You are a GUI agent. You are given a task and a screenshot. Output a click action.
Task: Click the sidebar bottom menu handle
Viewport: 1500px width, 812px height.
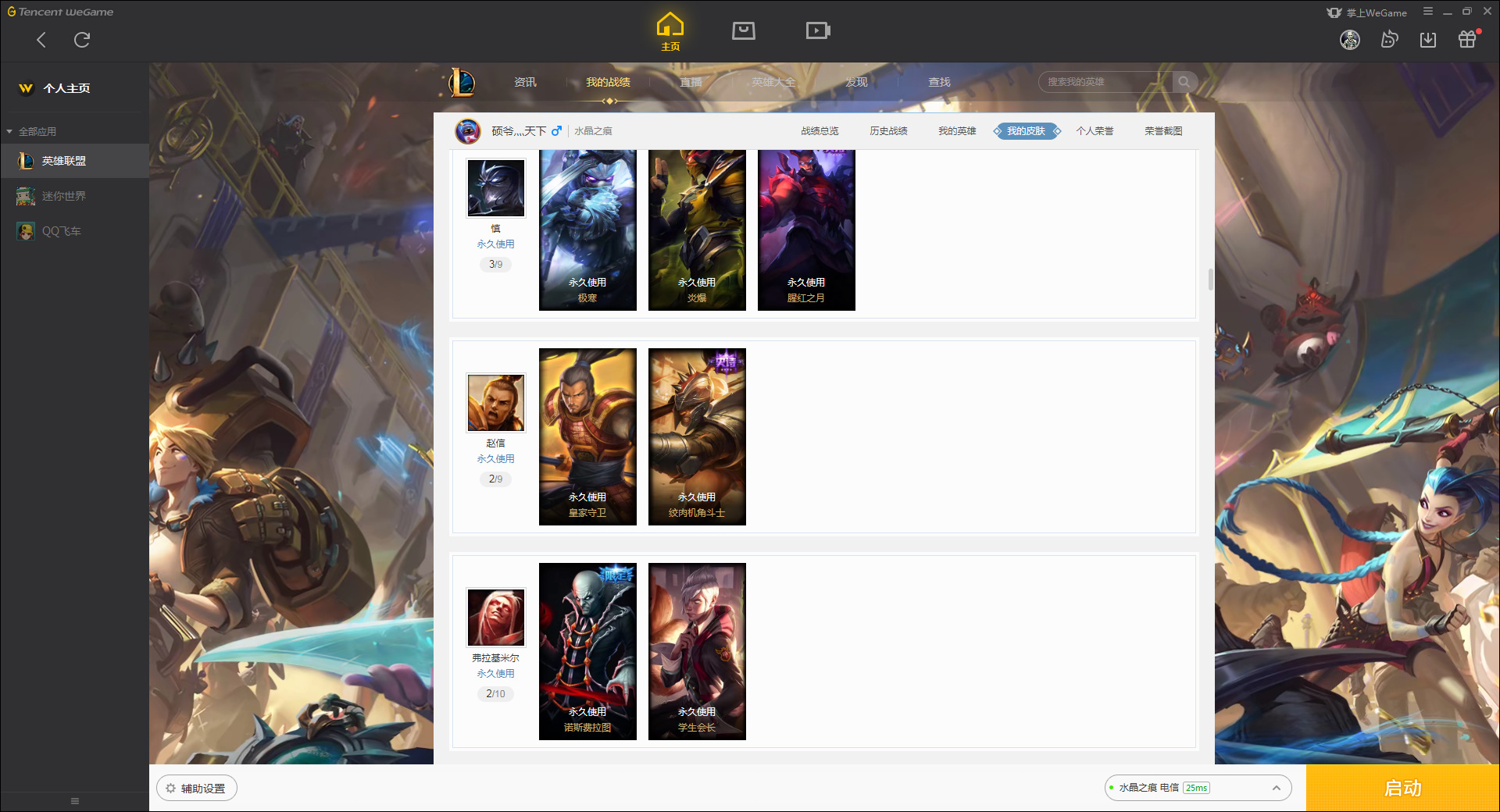coord(75,801)
